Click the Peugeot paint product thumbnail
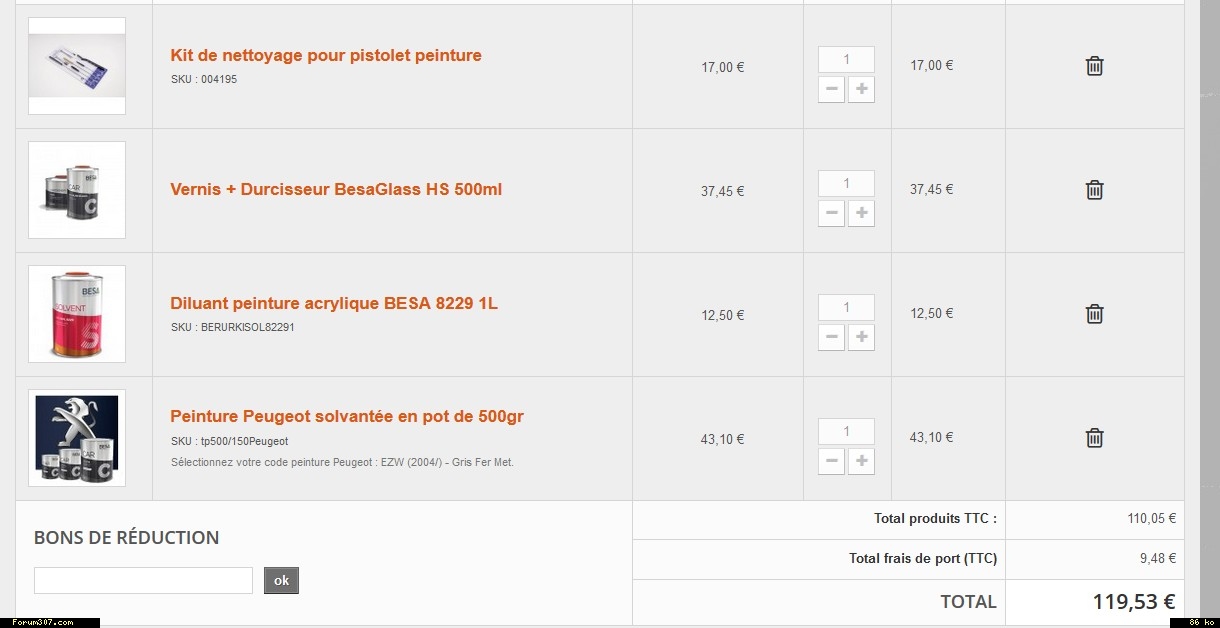The image size is (1220, 628). pyautogui.click(x=77, y=438)
